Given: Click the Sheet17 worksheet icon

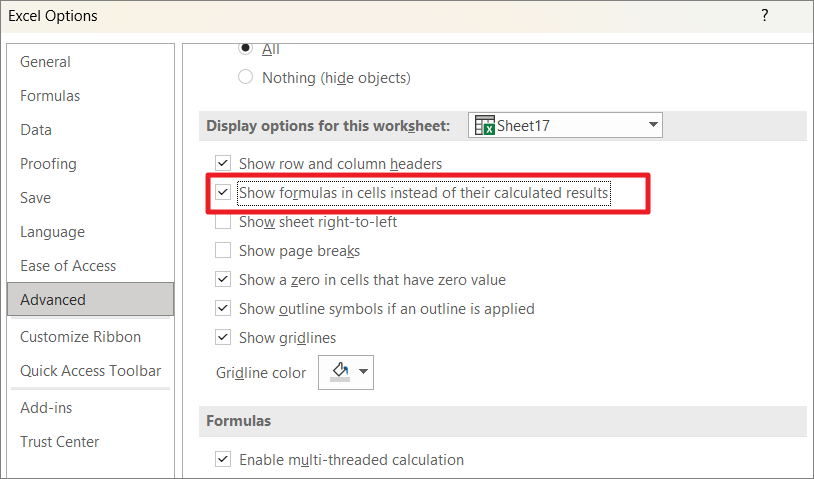Looking at the screenshot, I should point(485,126).
